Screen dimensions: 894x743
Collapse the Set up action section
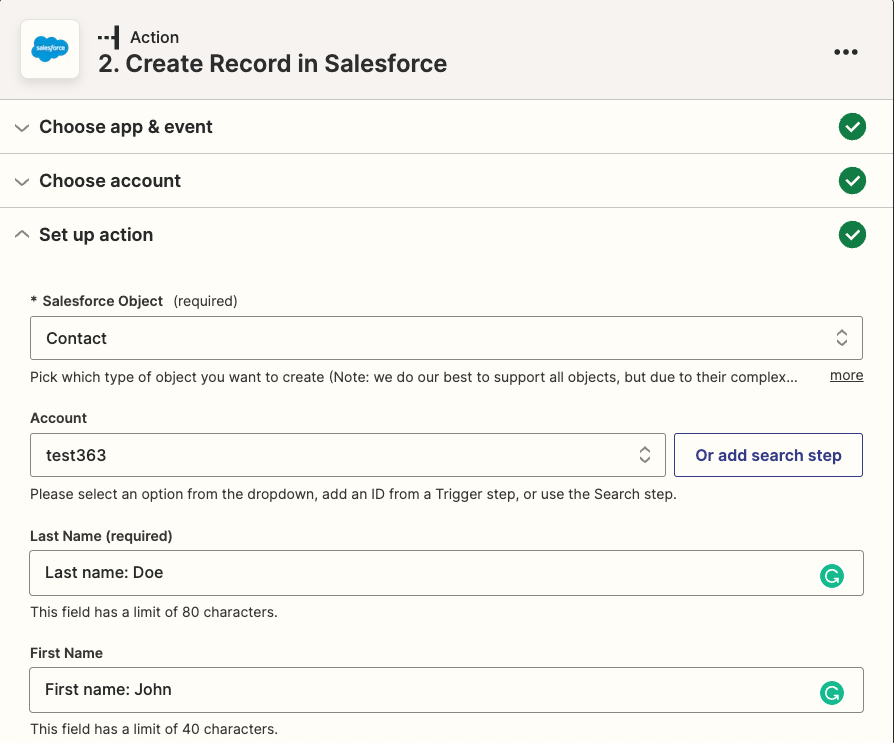point(22,234)
